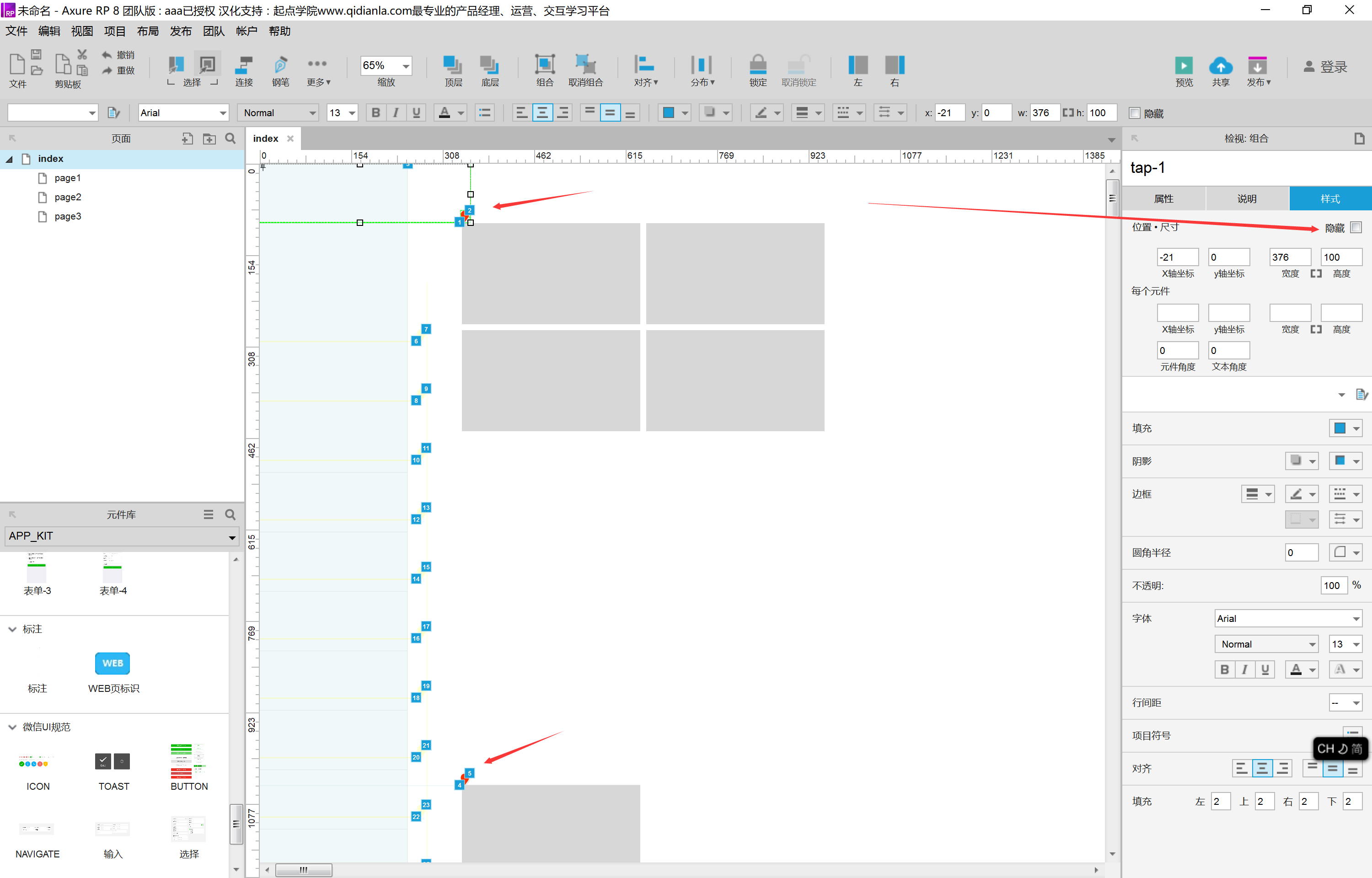The width and height of the screenshot is (1372, 878).
Task: Click page2 in the pages panel
Action: 67,197
